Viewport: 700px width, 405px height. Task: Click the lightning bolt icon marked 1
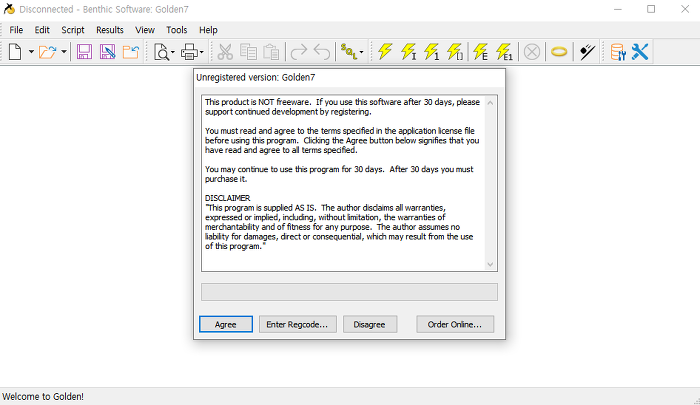(432, 52)
